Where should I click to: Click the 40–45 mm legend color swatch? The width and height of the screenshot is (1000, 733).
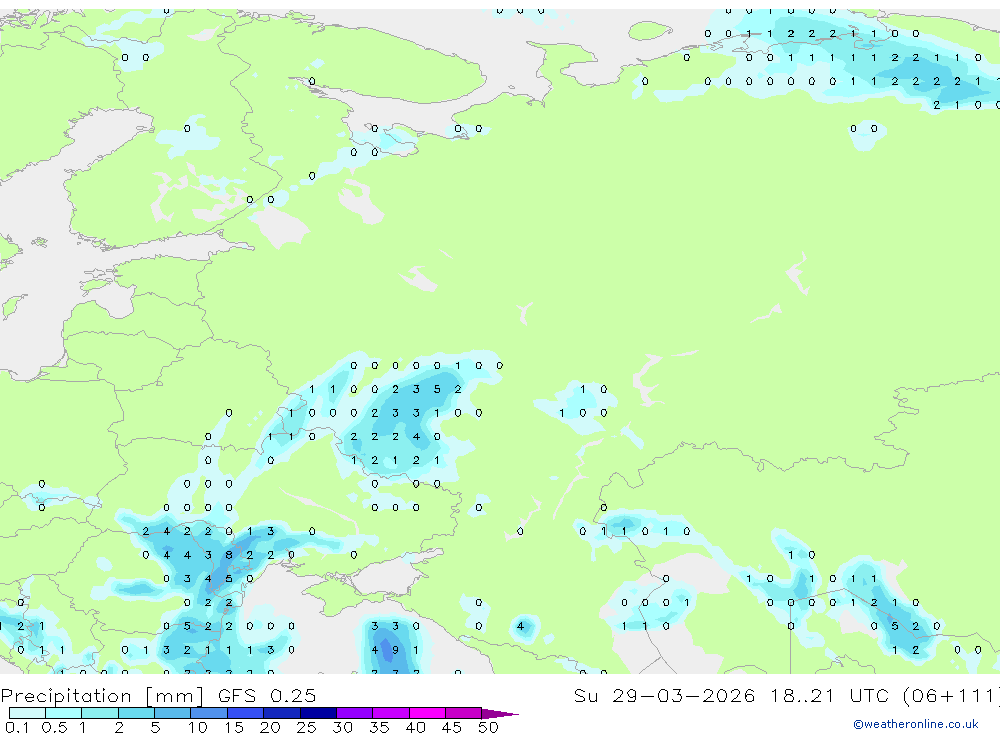coord(427,713)
